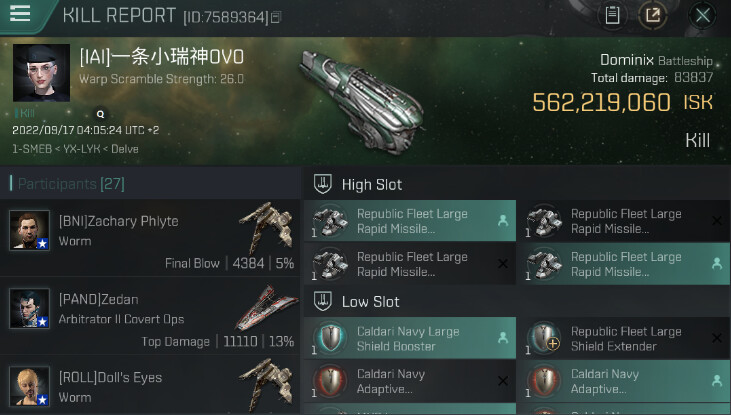This screenshot has height=415, width=731.
Task: Click the victim pilot portrait
Action: pos(41,73)
